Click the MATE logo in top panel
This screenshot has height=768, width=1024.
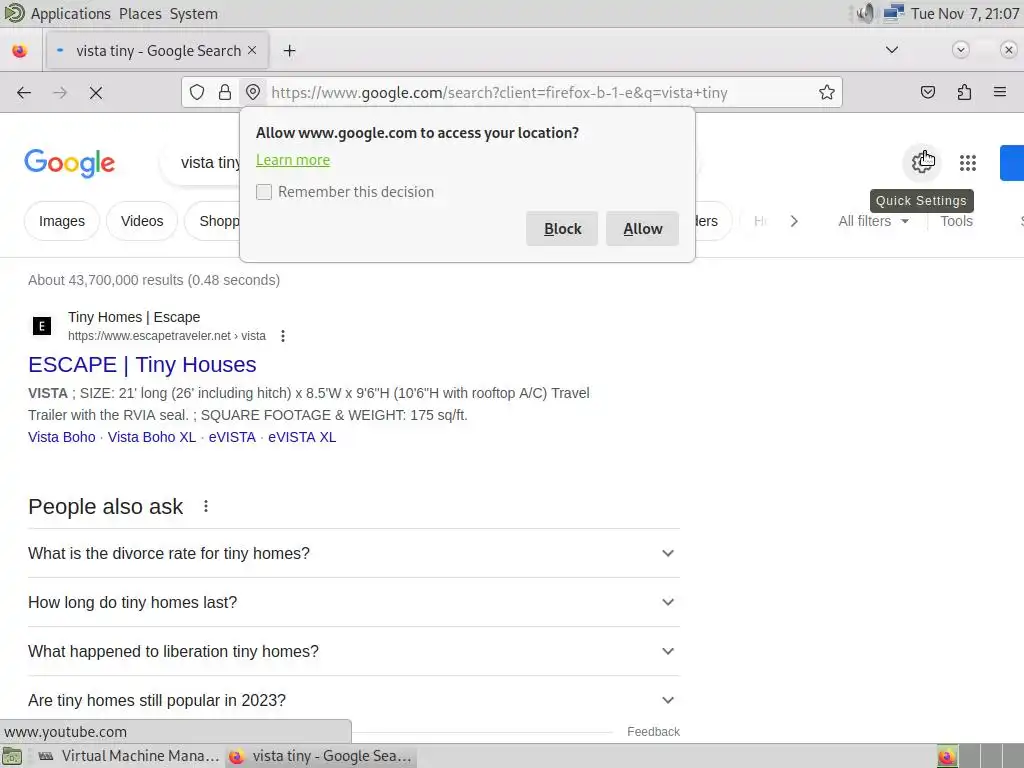click(x=14, y=13)
